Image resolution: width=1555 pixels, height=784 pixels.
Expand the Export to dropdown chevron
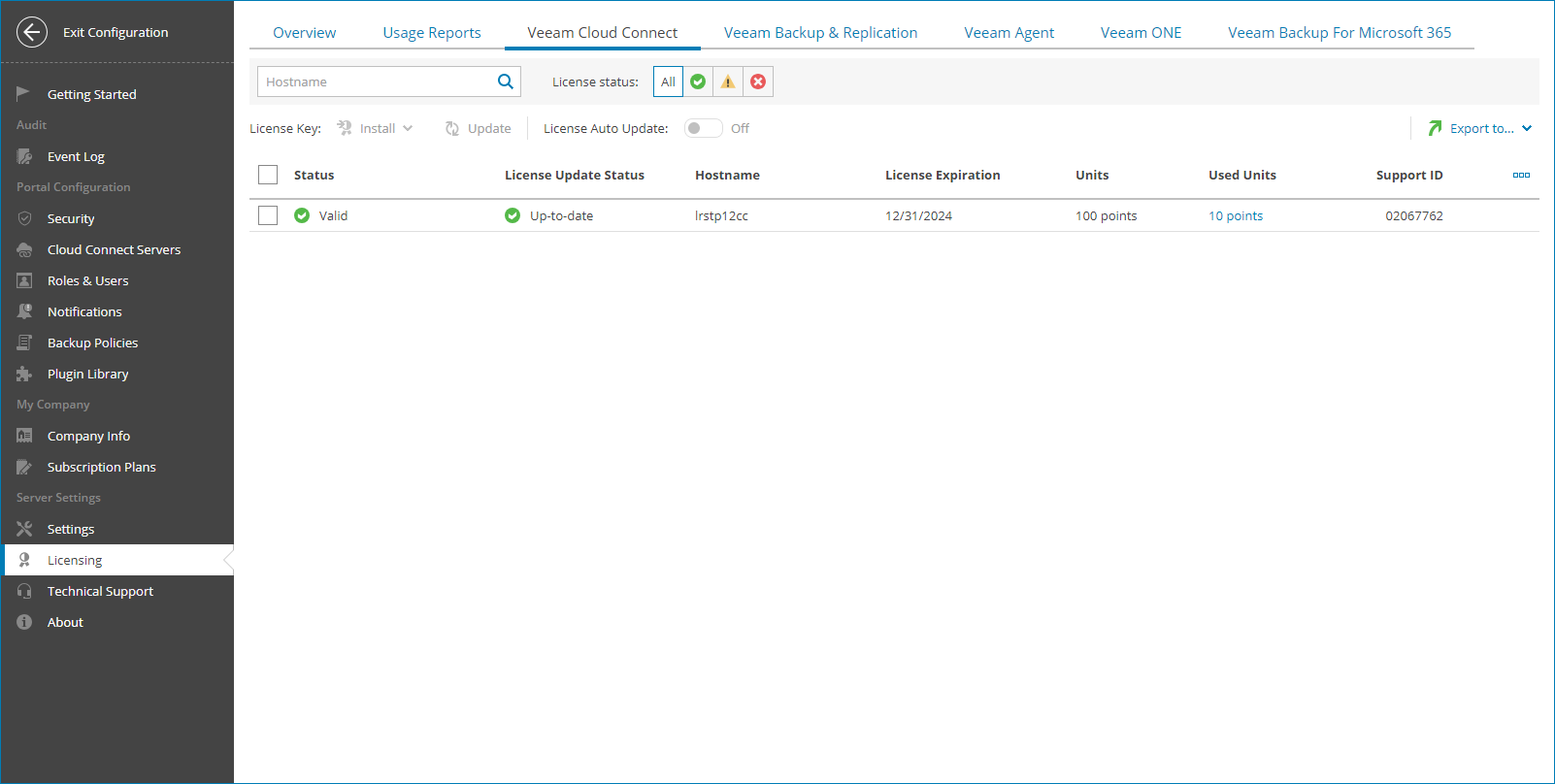click(x=1527, y=128)
